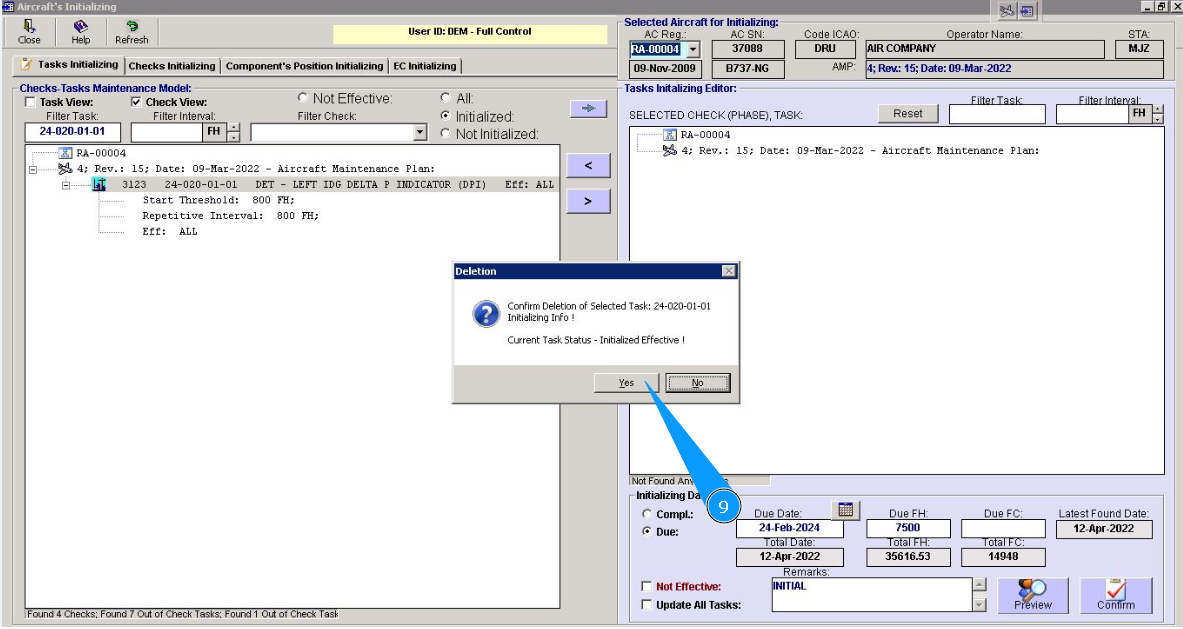Click the Total FH value 35616.53
The height and width of the screenshot is (629, 1183).
tap(908, 557)
